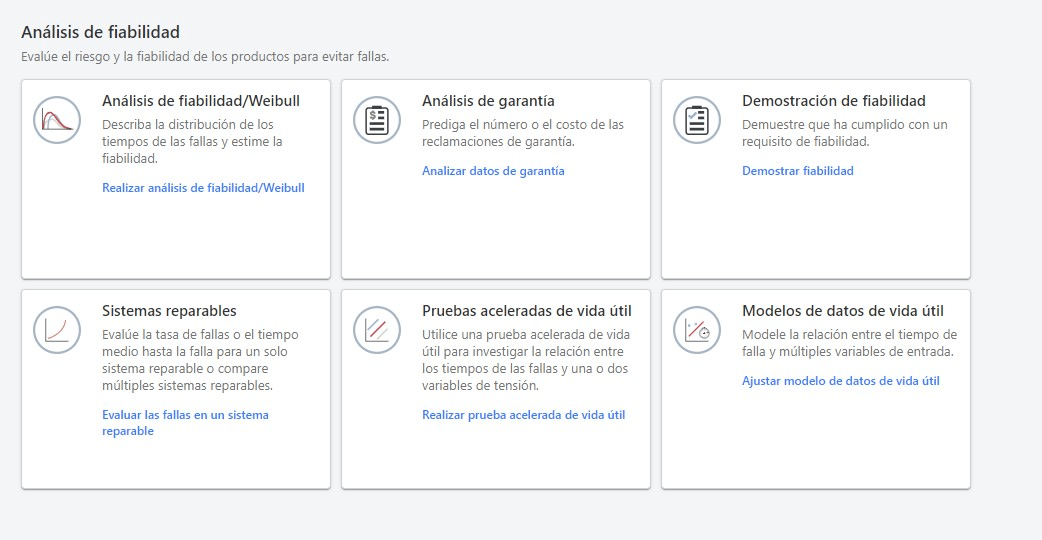This screenshot has width=1042, height=540.
Task: Click the reliability demonstration checklist icon
Action: [697, 120]
